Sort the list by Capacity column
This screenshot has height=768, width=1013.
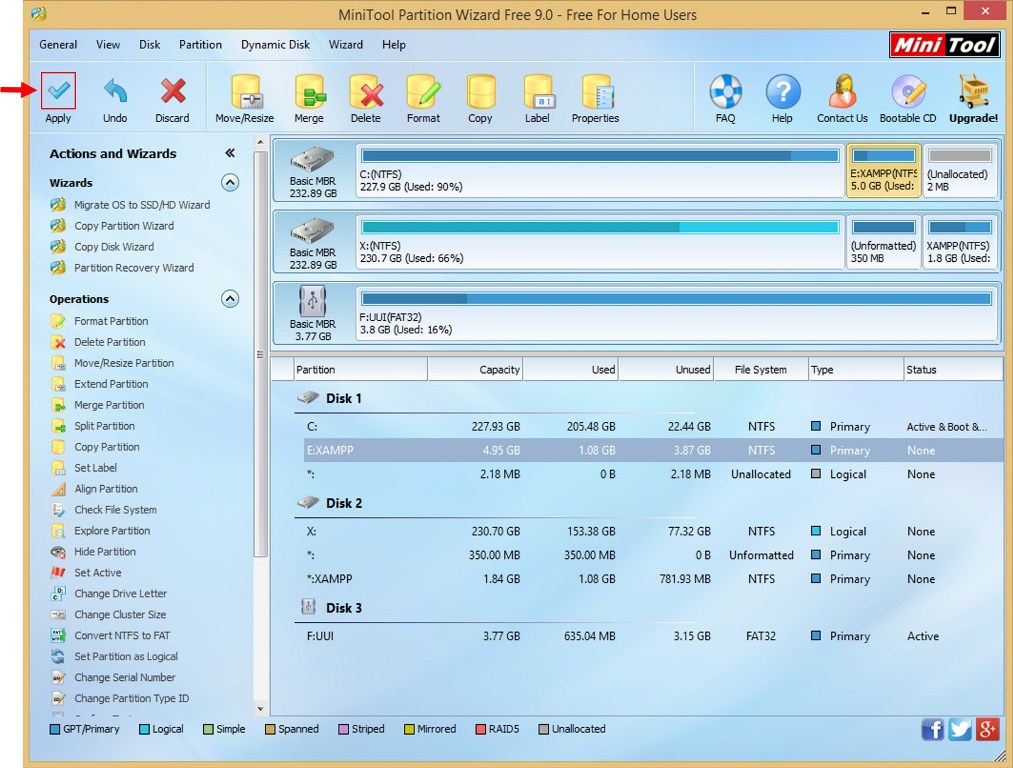point(475,369)
